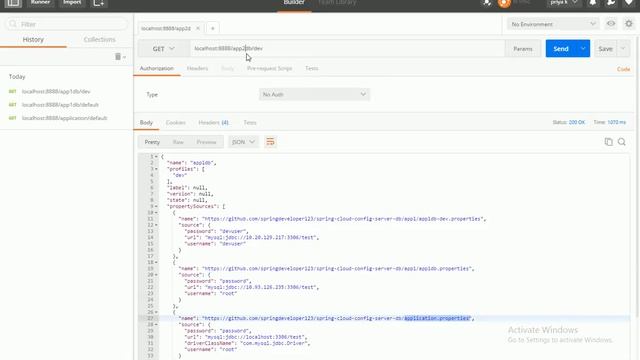Screen dimensions: 640x360
Task: Open history item localhost:8888/app1db/dev
Action: (x=56, y=91)
